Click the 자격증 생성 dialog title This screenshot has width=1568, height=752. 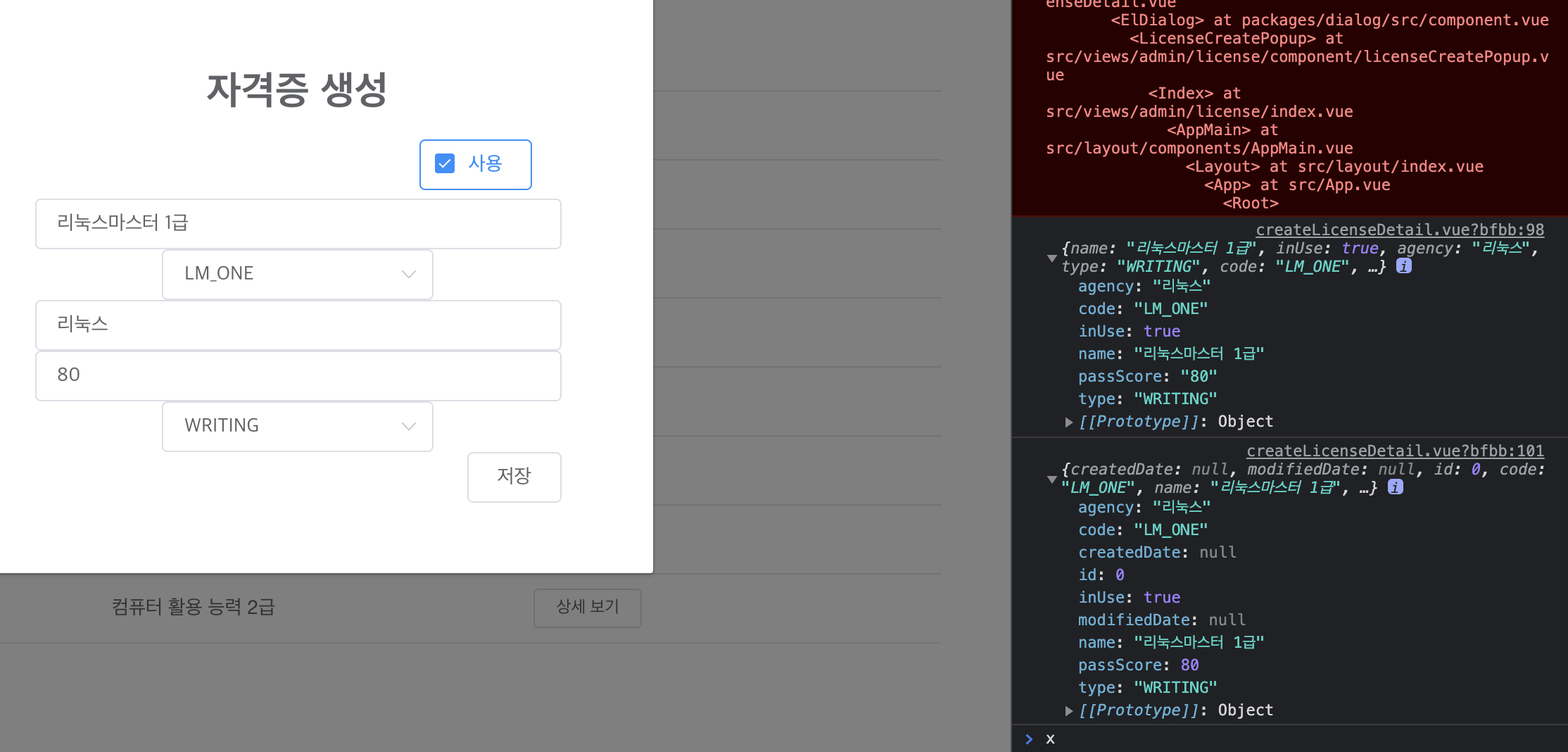pos(297,90)
